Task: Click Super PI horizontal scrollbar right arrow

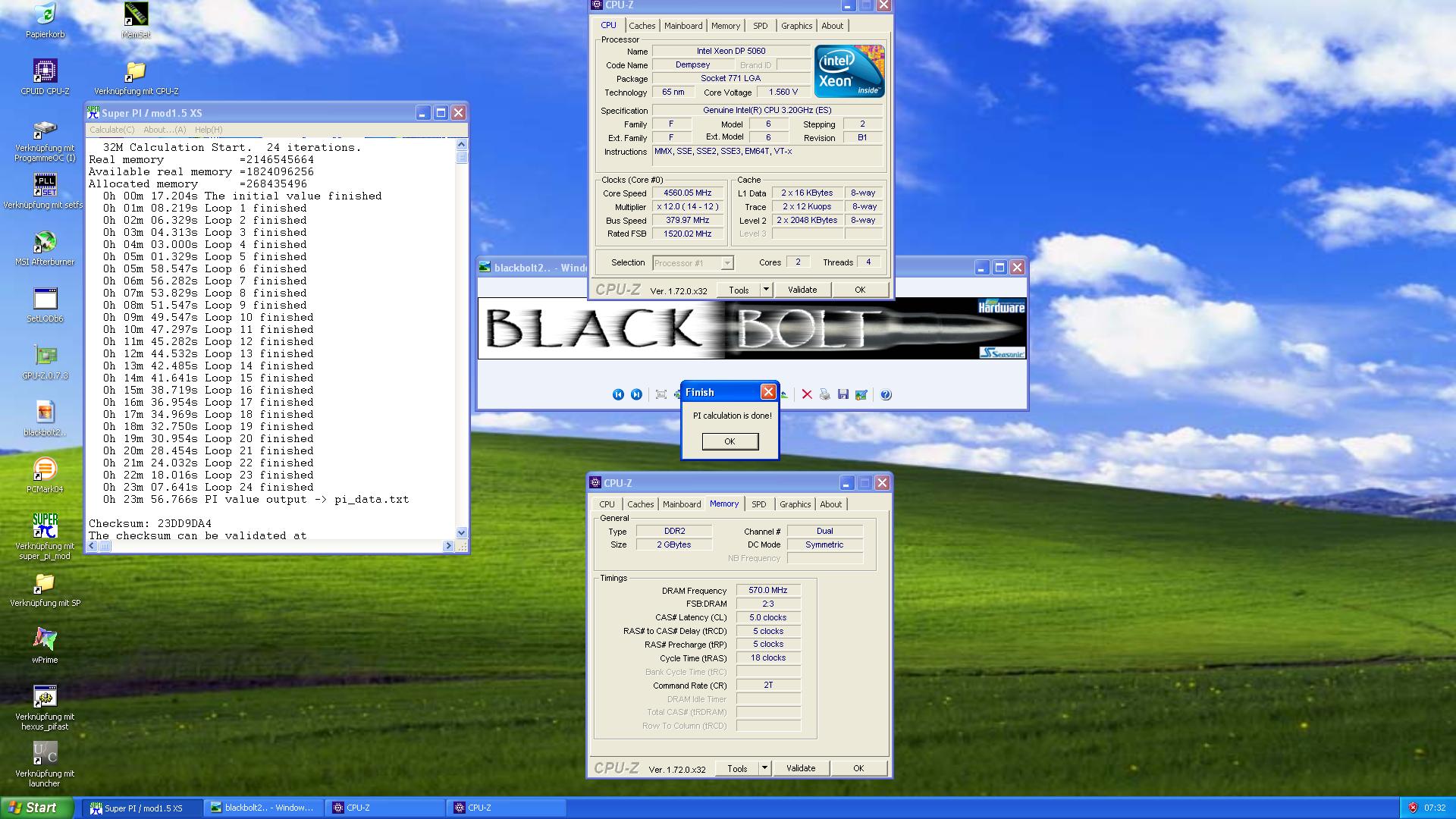Action: (x=448, y=546)
